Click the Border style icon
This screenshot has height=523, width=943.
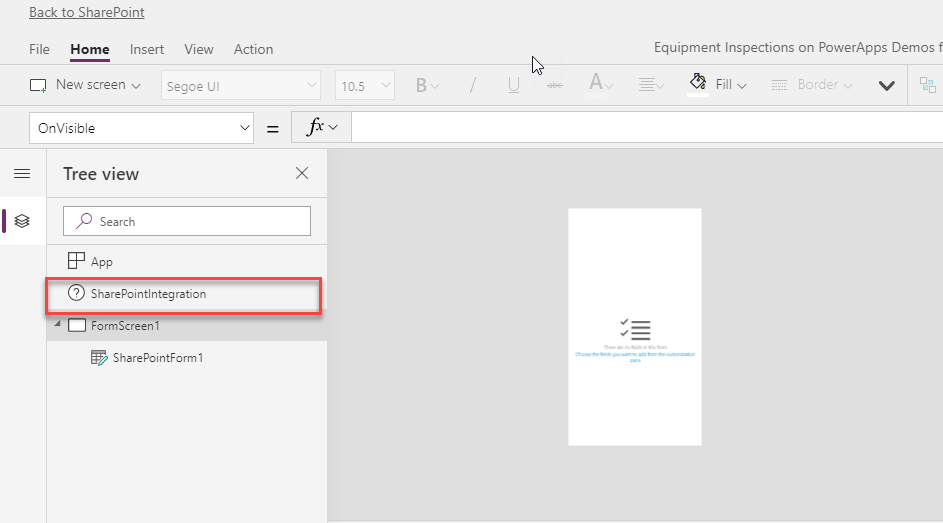(x=779, y=85)
